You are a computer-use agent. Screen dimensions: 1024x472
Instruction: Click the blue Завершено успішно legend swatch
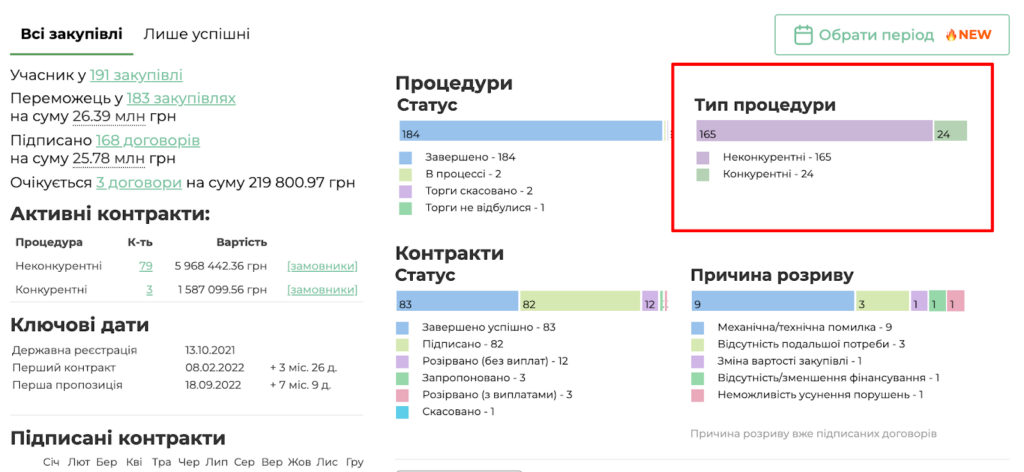click(x=404, y=327)
